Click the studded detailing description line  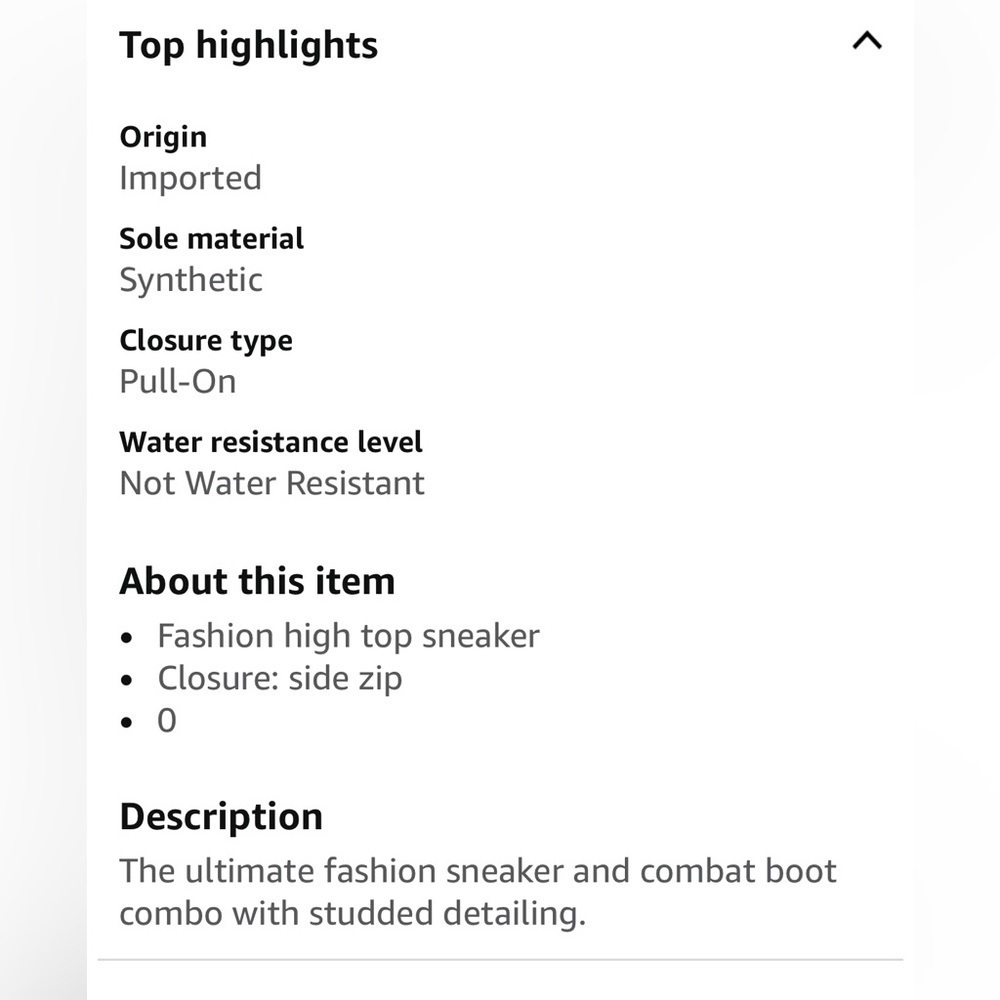pyautogui.click(x=353, y=913)
